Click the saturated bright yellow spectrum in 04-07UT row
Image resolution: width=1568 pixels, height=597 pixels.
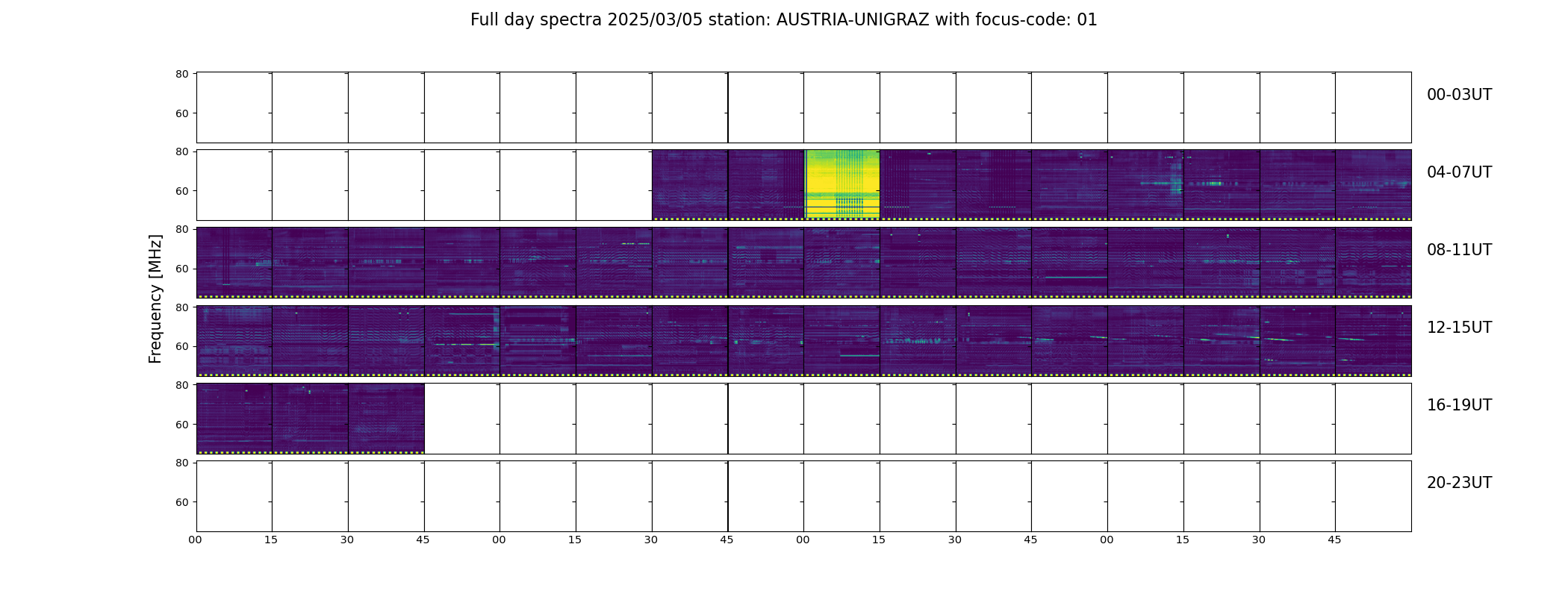click(x=841, y=185)
